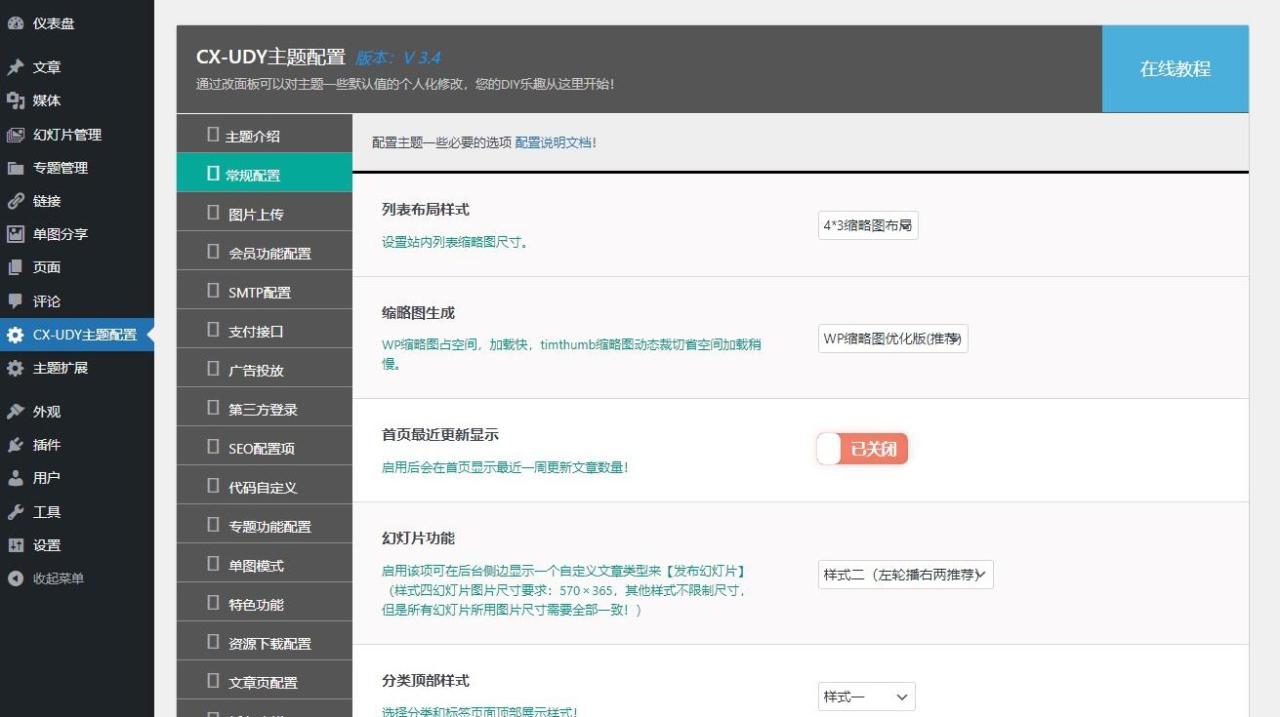The height and width of the screenshot is (717, 1280).
Task: Open the 列表布局样式 dropdown
Action: click(x=868, y=226)
